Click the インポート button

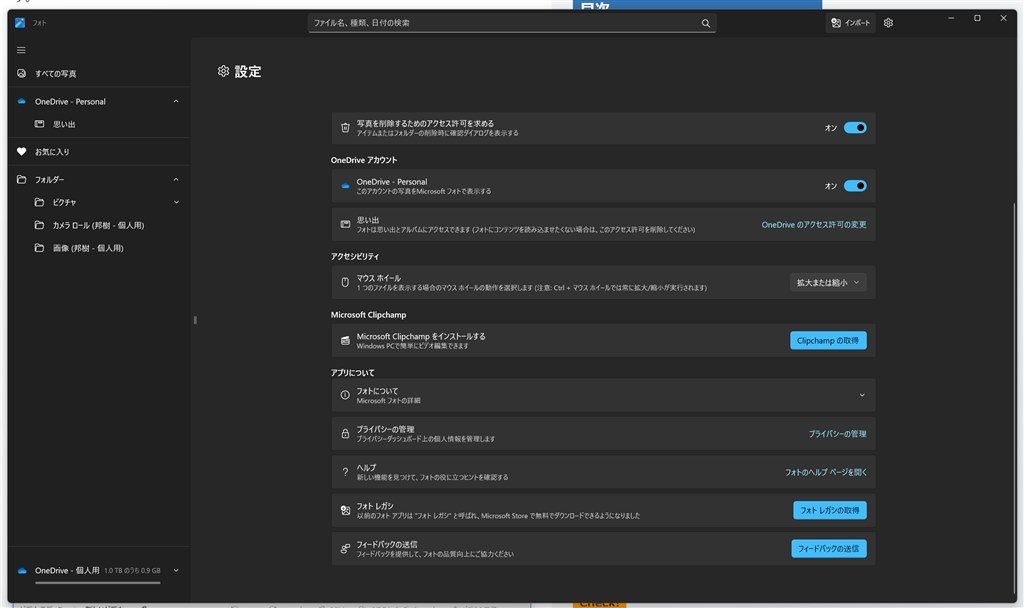coord(850,23)
